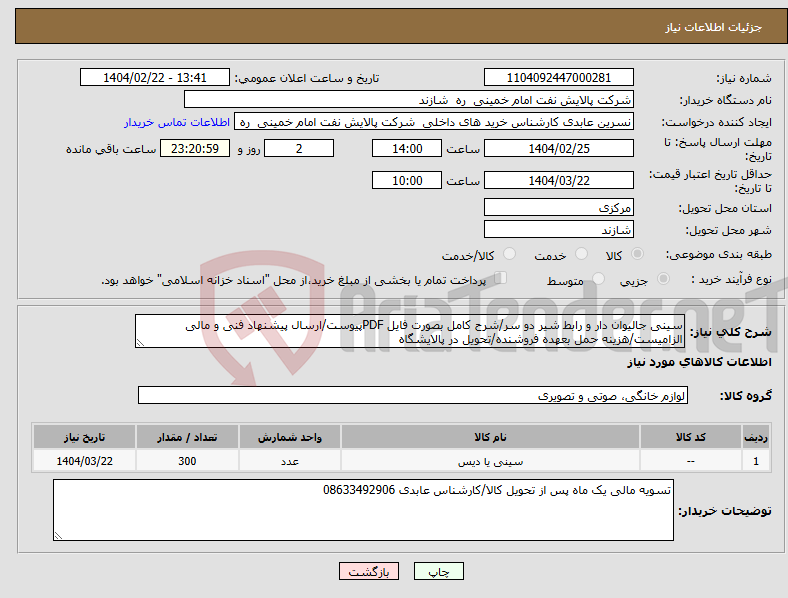The width and height of the screenshot is (788, 598).
Task: Click the تعداد / مقدار column header
Action: [x=187, y=437]
